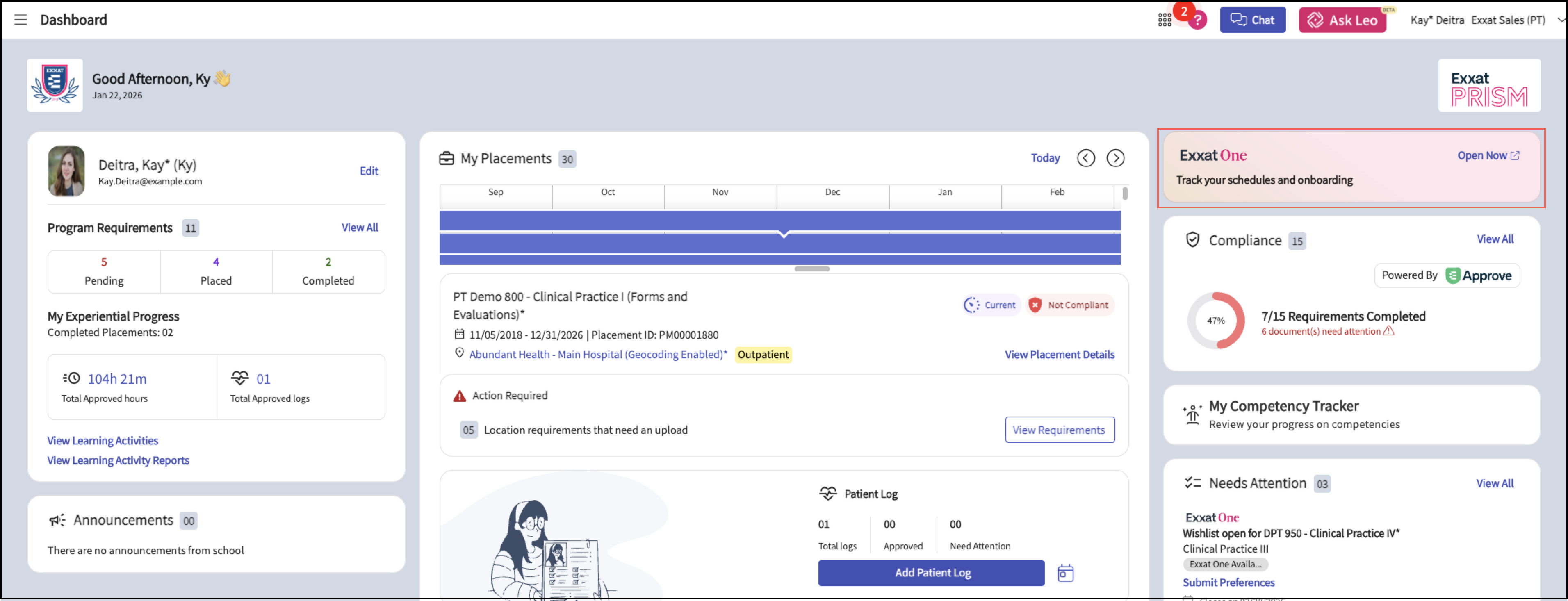The height and width of the screenshot is (601, 1568).
Task: Click the compliance 47% progress ring
Action: click(1215, 321)
